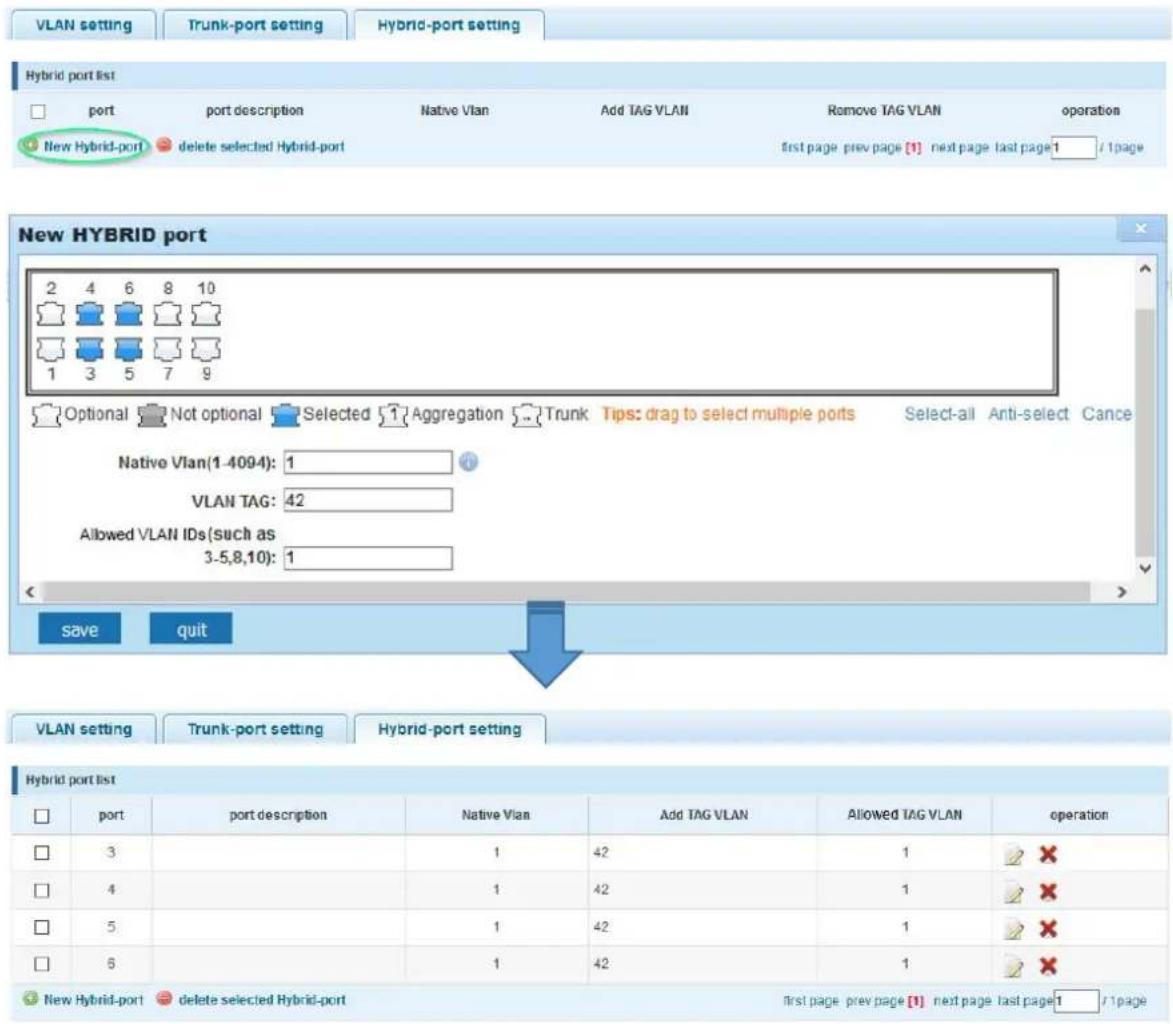Viewport: 1173px width, 1024px height.
Task: Click Add TAG VLAN header in bottom table
Action: (703, 815)
